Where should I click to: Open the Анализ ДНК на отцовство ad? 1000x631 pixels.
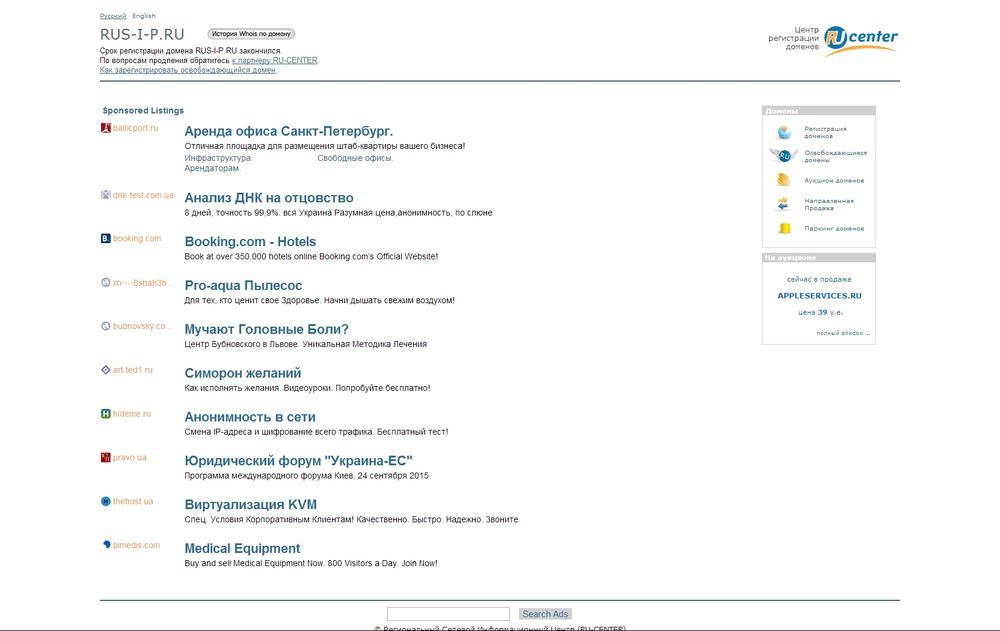coord(269,198)
